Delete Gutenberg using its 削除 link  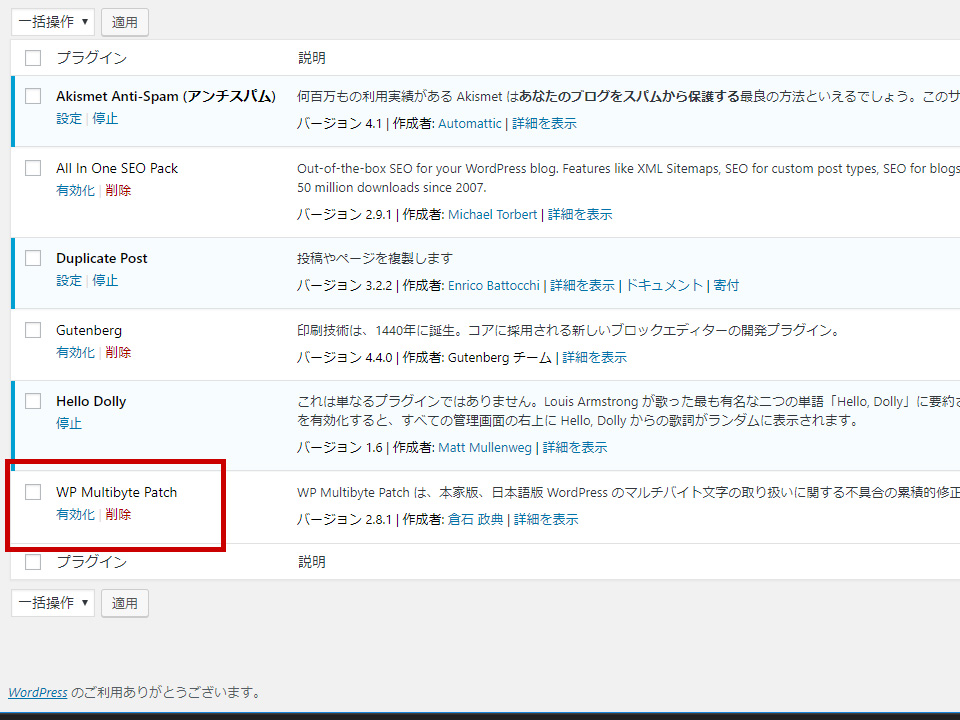coord(118,352)
